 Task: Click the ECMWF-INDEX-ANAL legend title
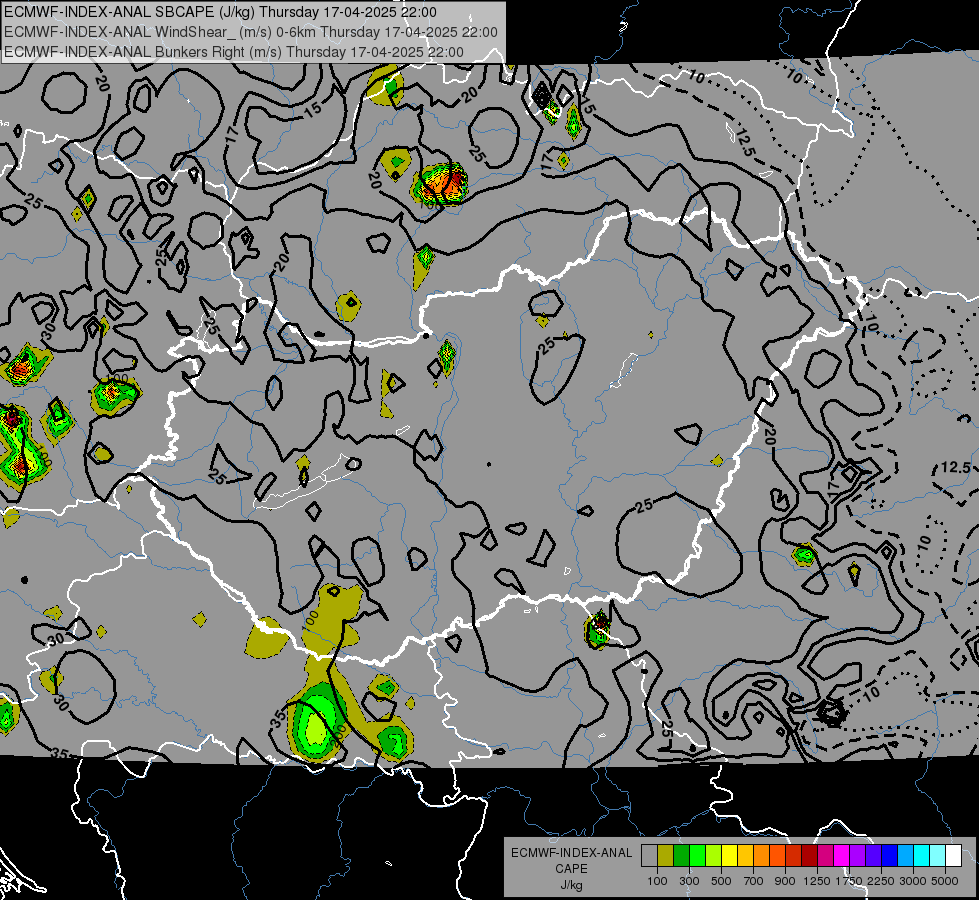tap(571, 853)
